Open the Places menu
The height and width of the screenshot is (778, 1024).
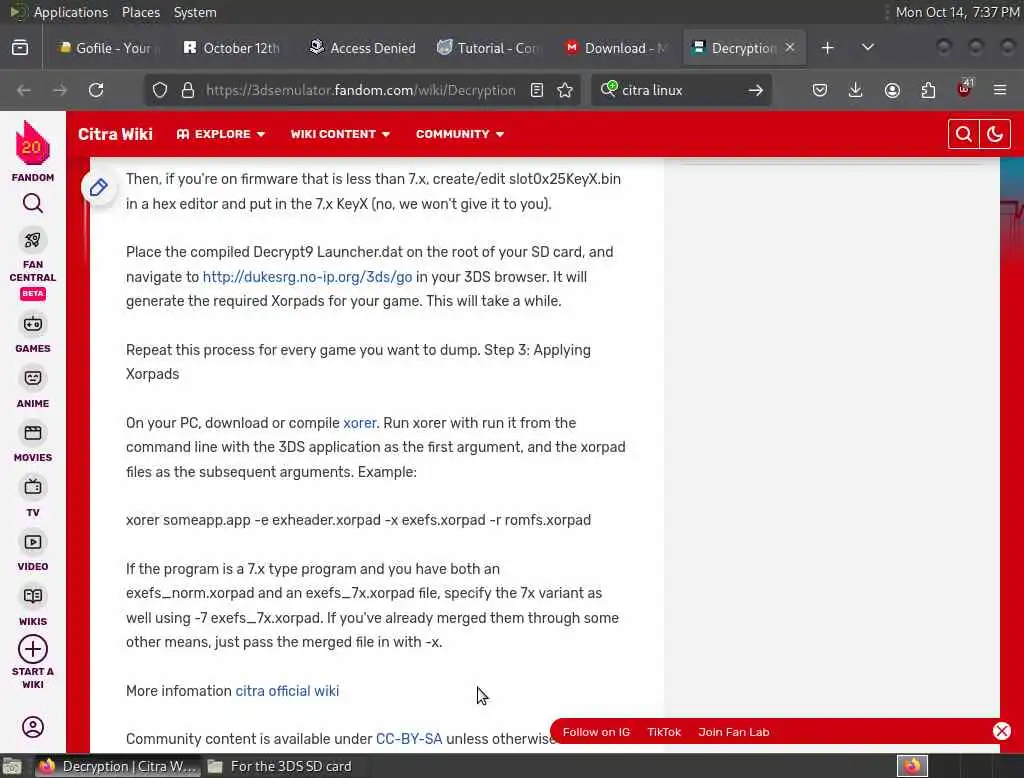(x=140, y=12)
